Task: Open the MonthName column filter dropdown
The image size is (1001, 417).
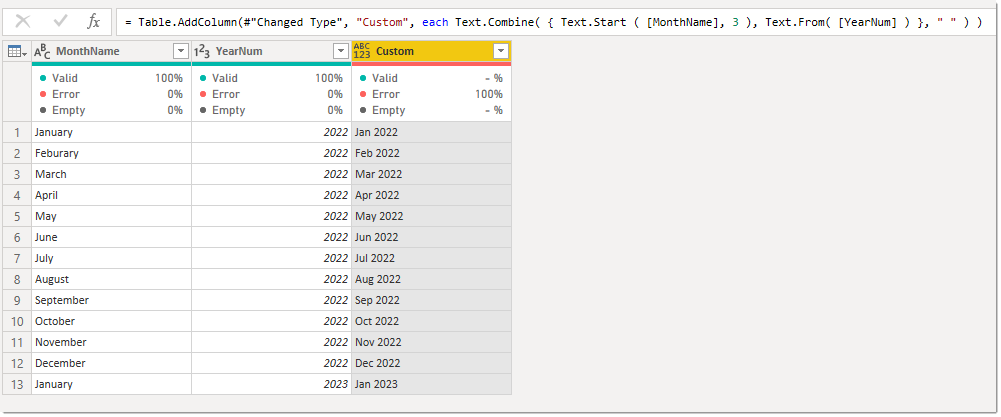Action: coord(181,52)
